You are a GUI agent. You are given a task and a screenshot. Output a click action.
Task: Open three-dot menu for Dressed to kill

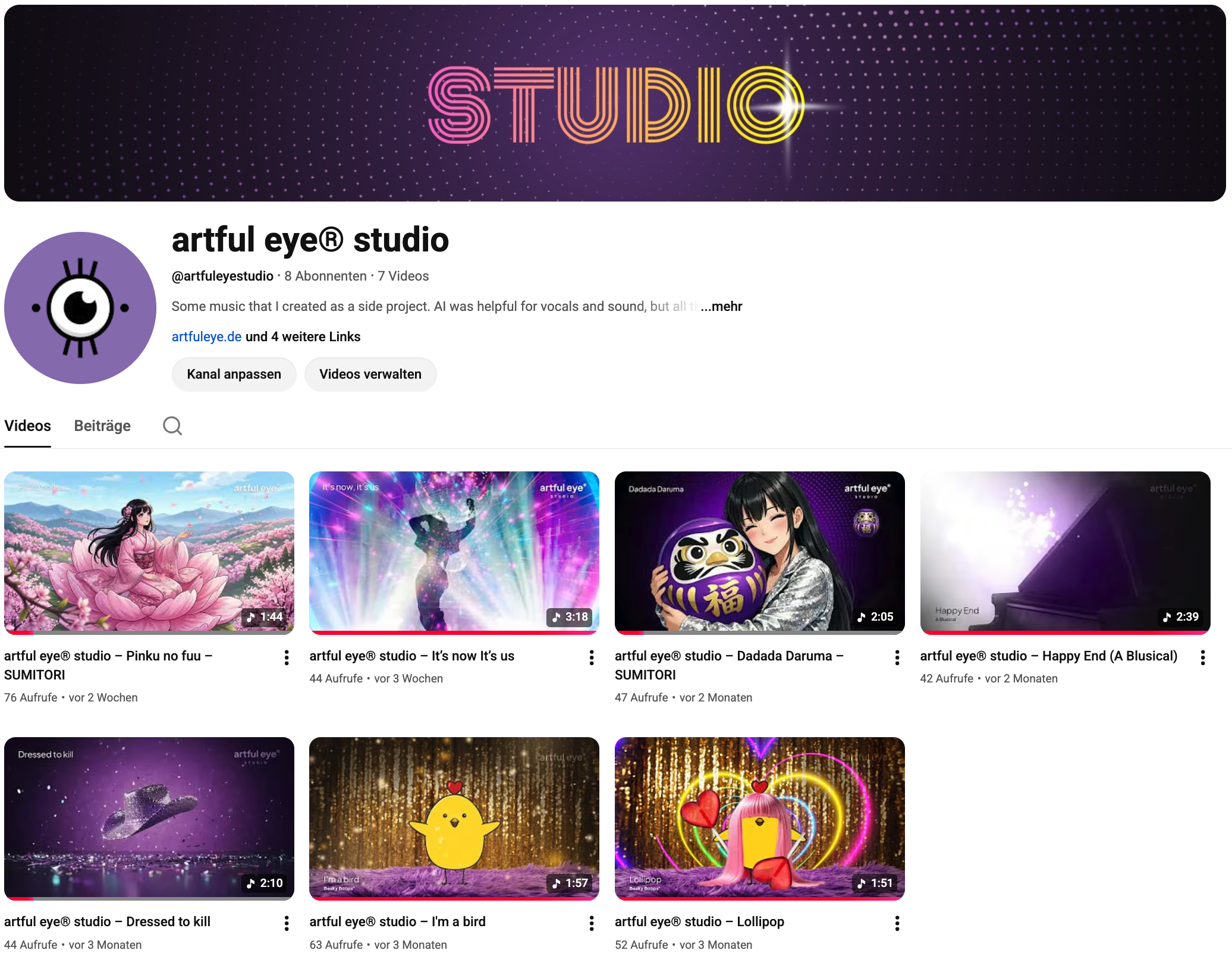click(287, 923)
